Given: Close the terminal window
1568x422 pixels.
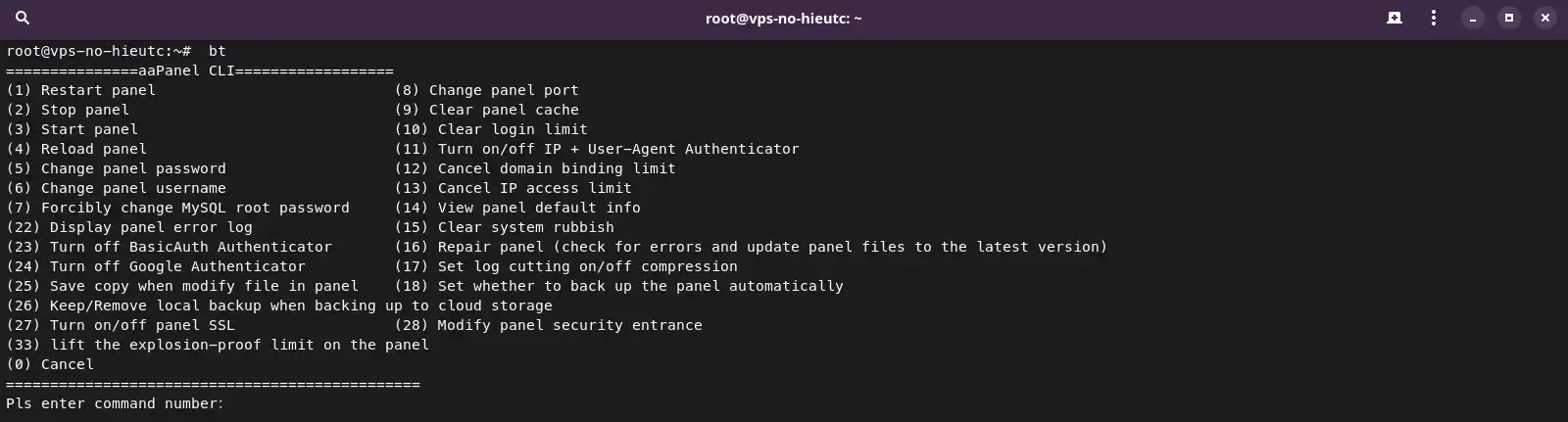Looking at the screenshot, I should point(1545,18).
